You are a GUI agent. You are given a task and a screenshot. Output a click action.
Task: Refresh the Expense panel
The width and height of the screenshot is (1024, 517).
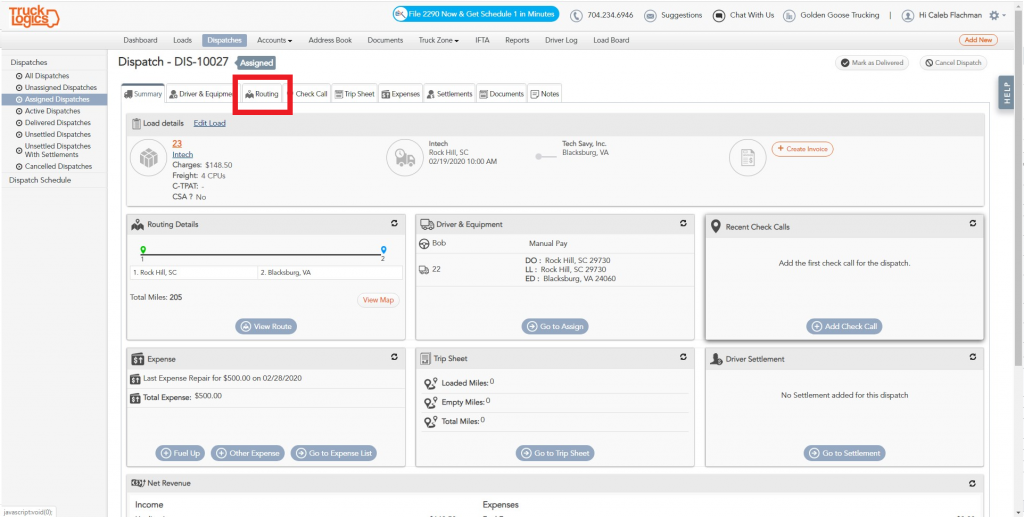point(394,358)
